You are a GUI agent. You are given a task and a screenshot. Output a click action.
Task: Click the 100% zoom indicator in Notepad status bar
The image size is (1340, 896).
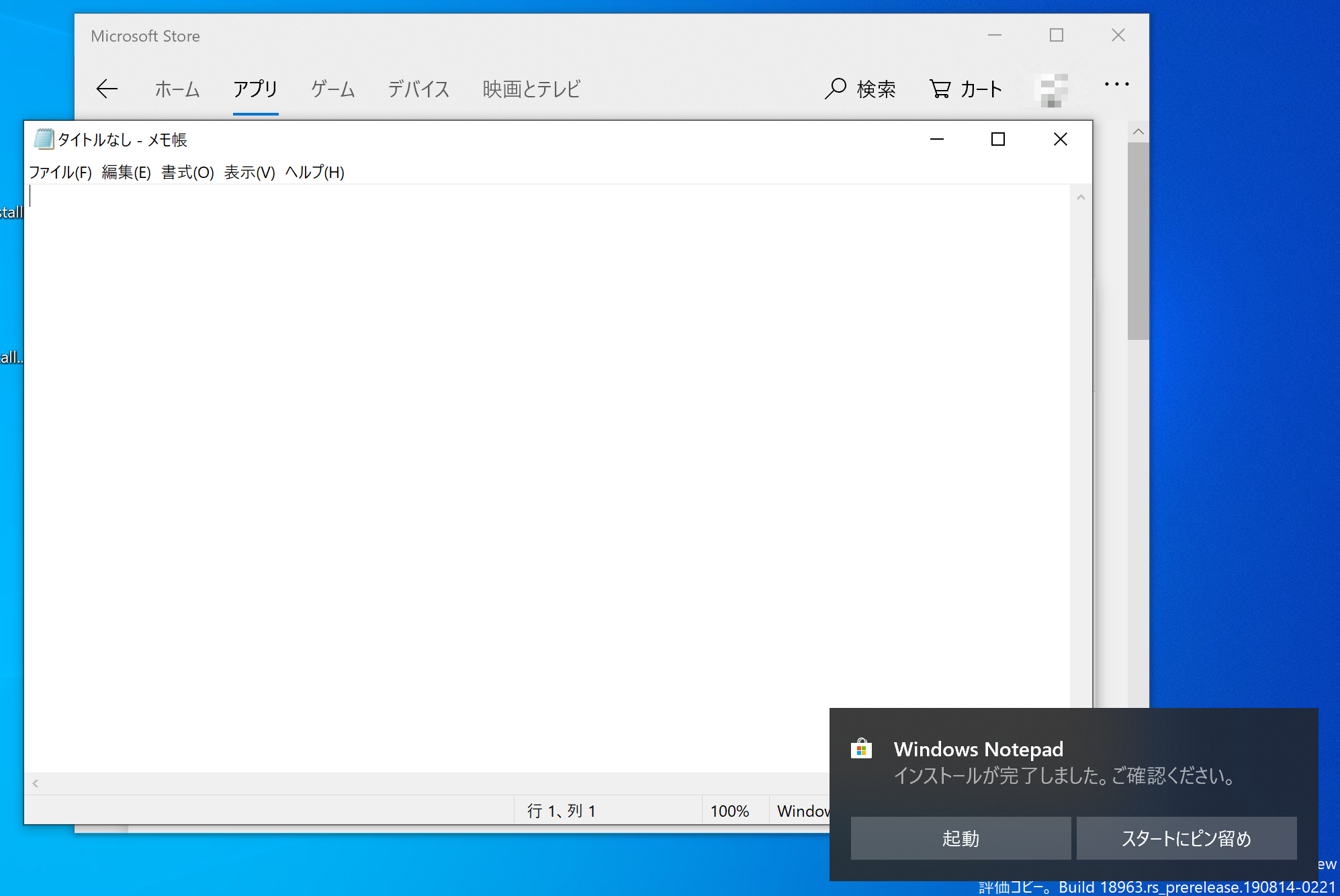[x=730, y=810]
